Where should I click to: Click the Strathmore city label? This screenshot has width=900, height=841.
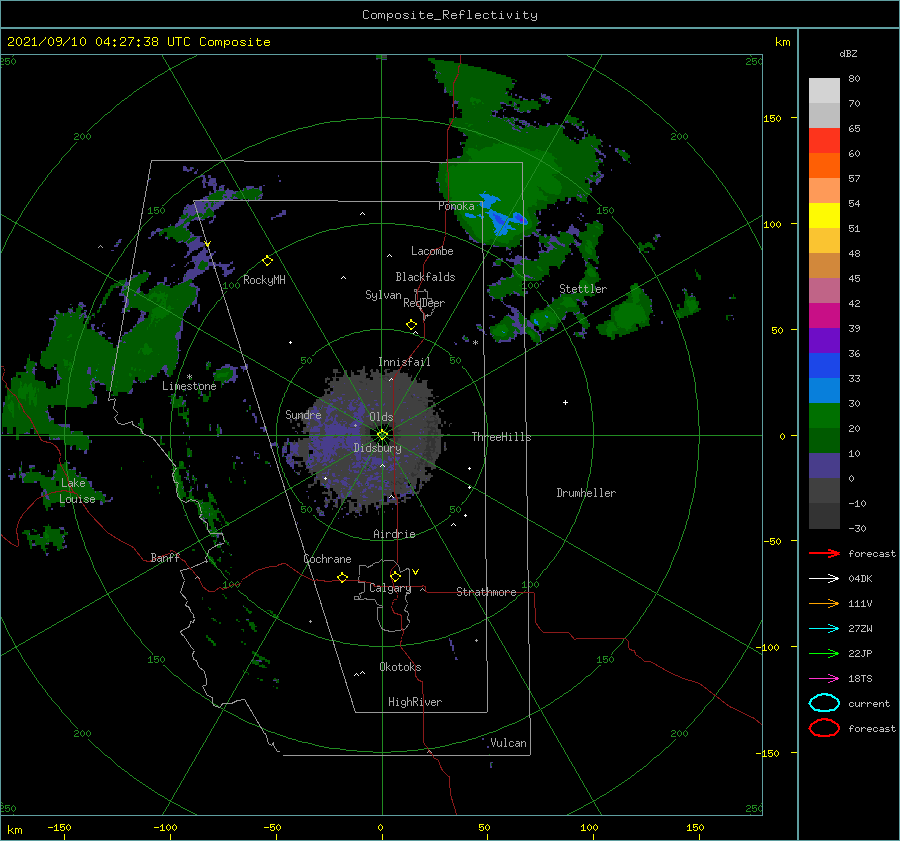(486, 592)
